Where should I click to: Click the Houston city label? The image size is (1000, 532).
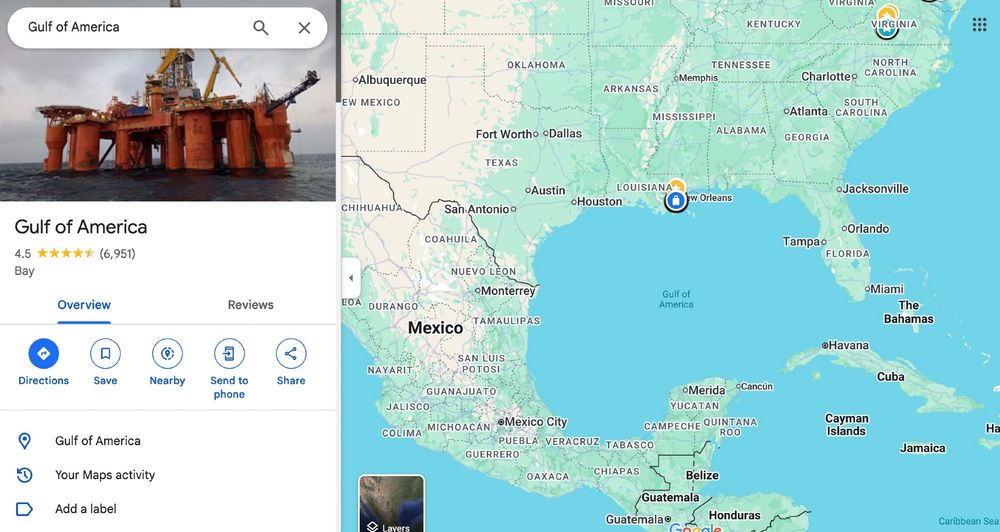(599, 202)
